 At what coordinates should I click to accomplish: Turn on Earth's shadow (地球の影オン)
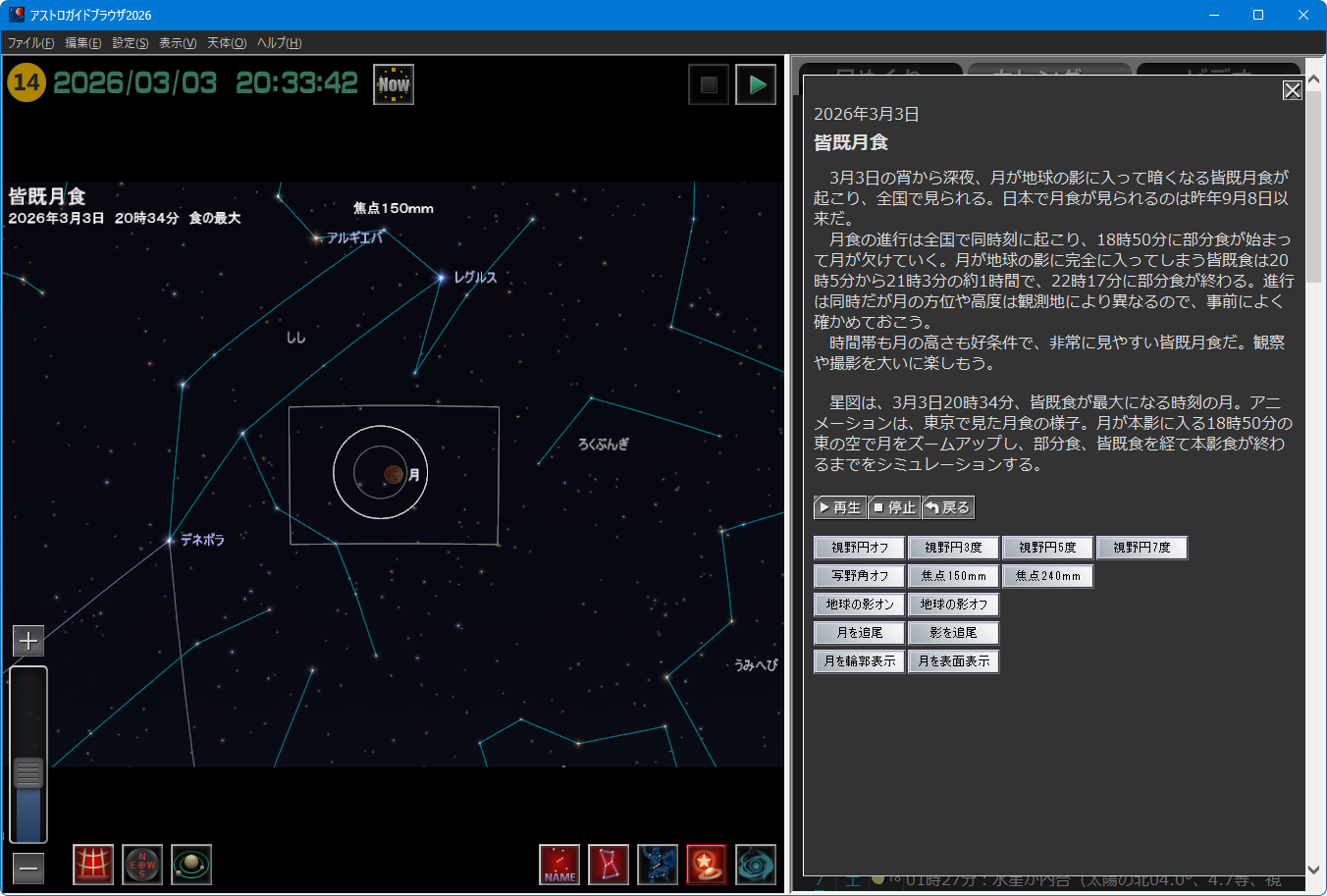[859, 605]
